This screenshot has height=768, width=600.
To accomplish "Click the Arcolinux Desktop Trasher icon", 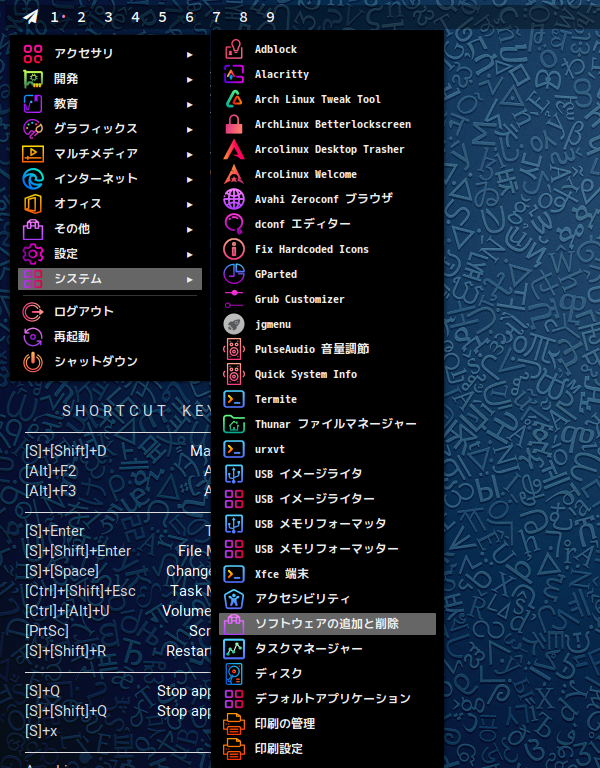I will coord(234,149).
